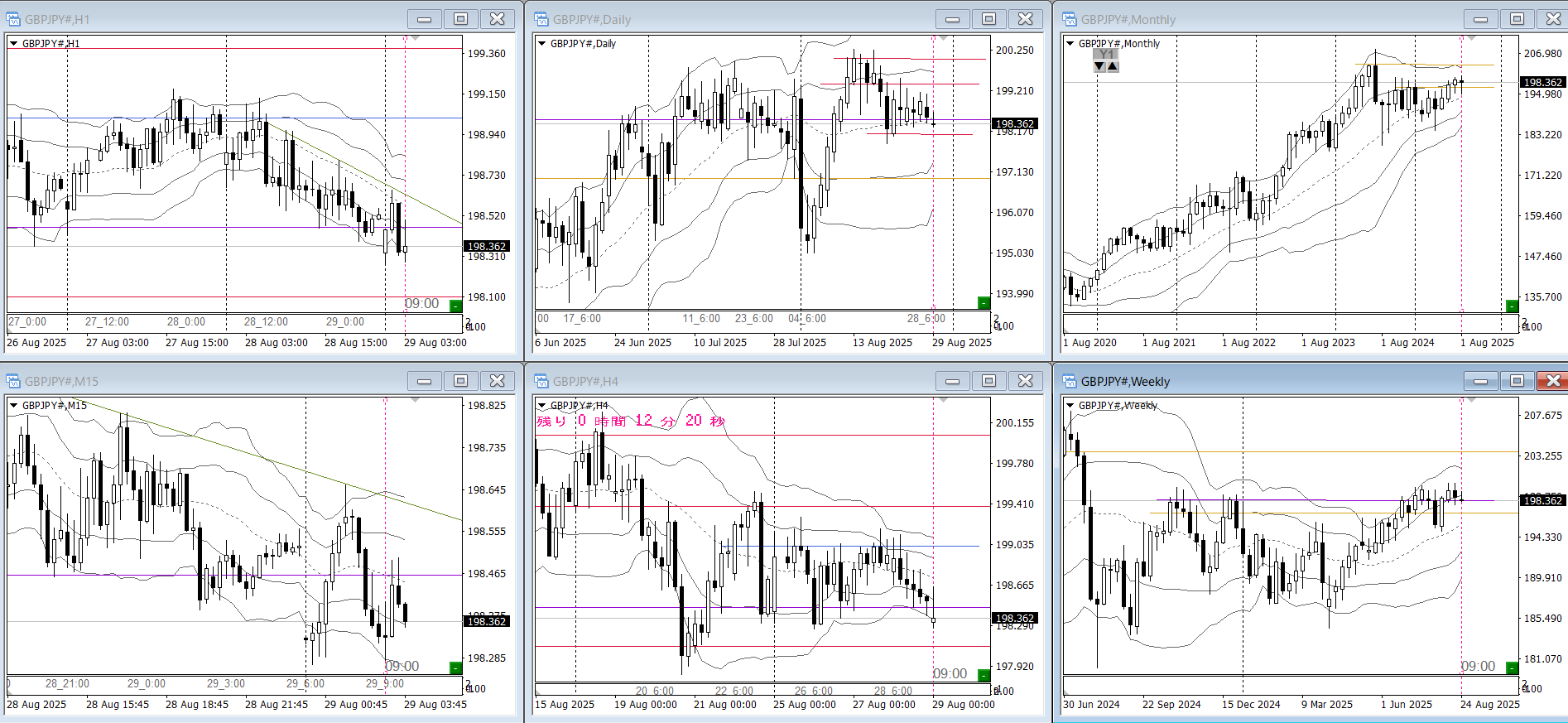Click the Y1 button on Monthly chart

click(x=1106, y=54)
